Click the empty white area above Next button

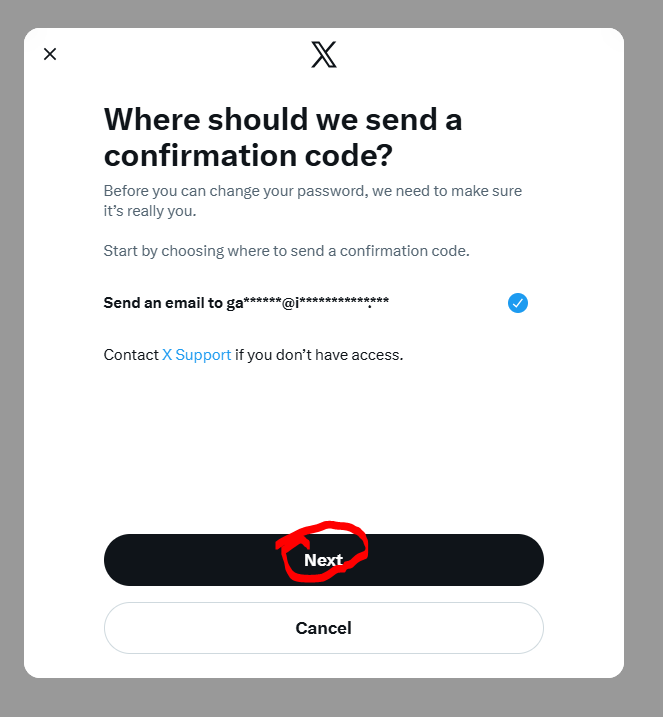324,450
